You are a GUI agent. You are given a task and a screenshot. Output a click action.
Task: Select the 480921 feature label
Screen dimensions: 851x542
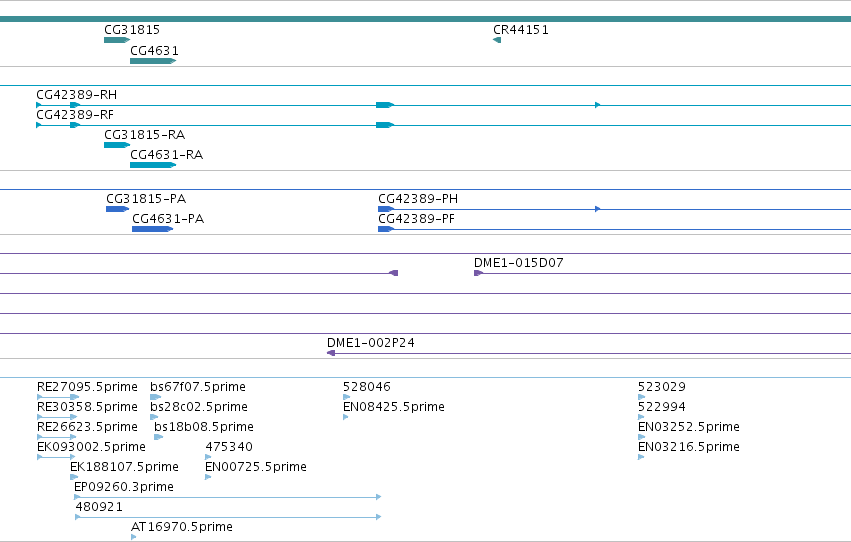(99, 507)
